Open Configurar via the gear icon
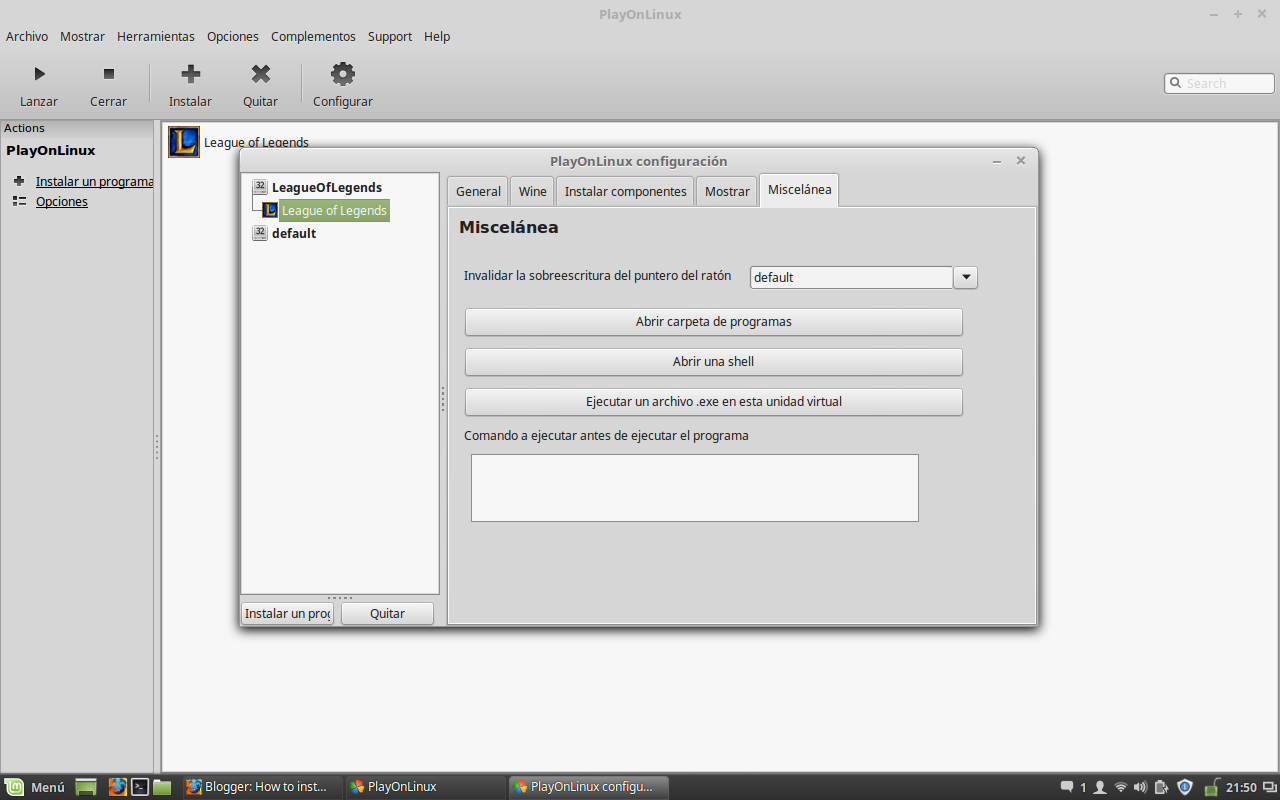This screenshot has width=1280, height=800. click(343, 73)
